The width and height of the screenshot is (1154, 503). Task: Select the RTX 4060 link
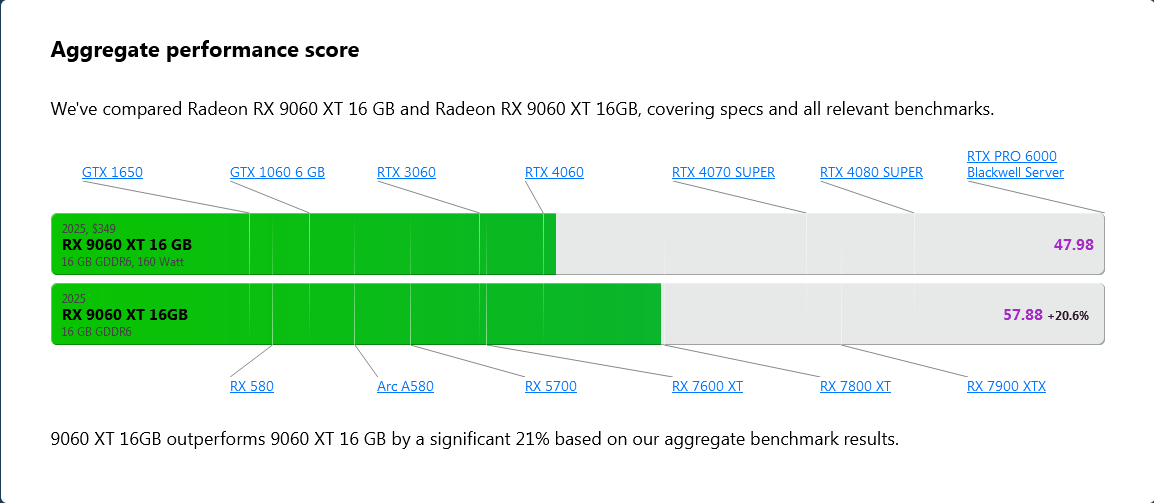tap(554, 173)
